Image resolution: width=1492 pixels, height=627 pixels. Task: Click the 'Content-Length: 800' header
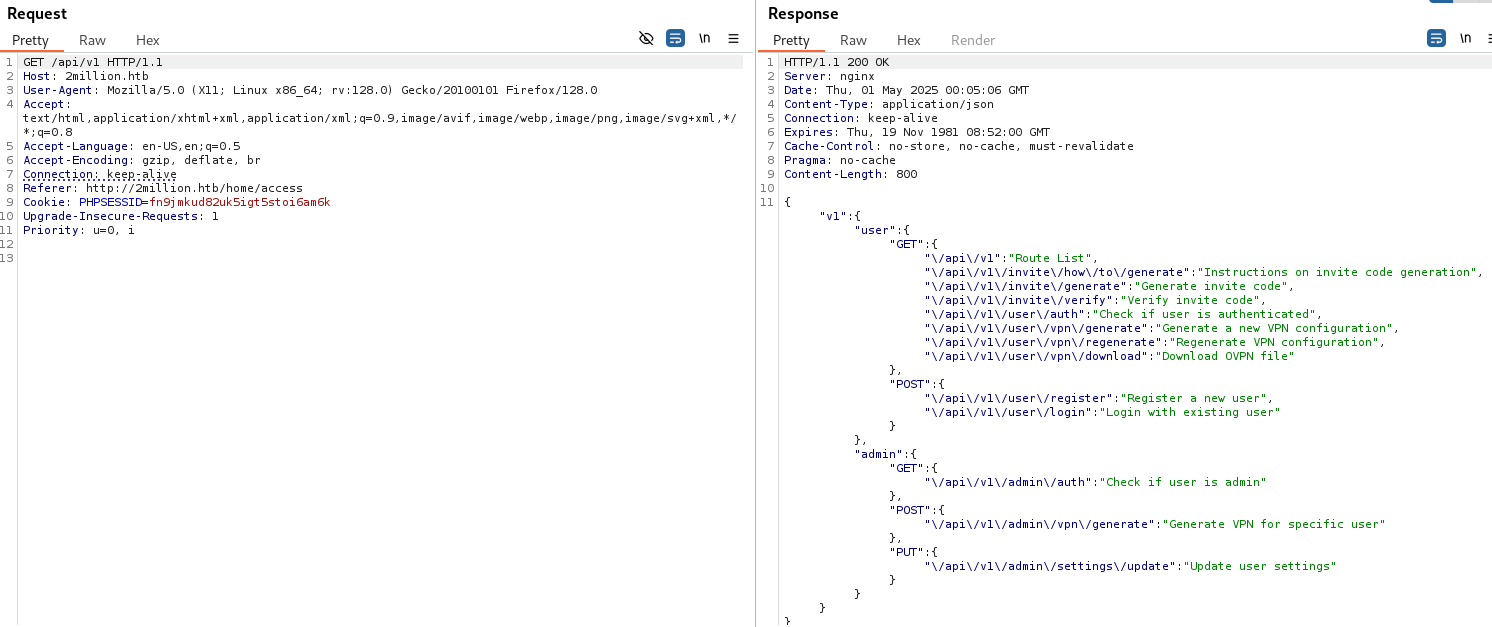coord(850,174)
